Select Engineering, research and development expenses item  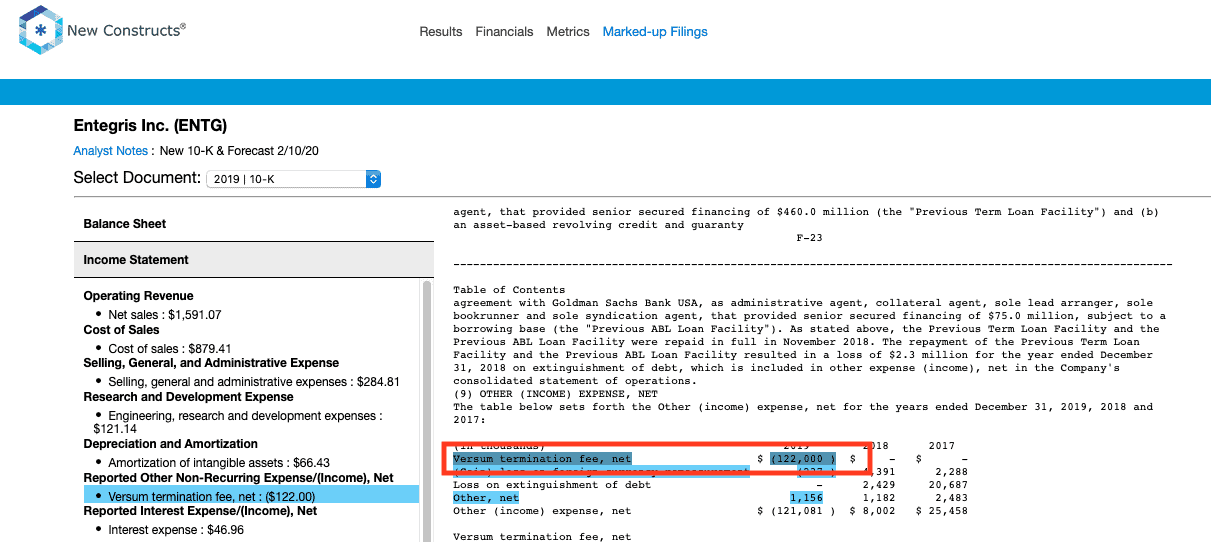coord(237,422)
